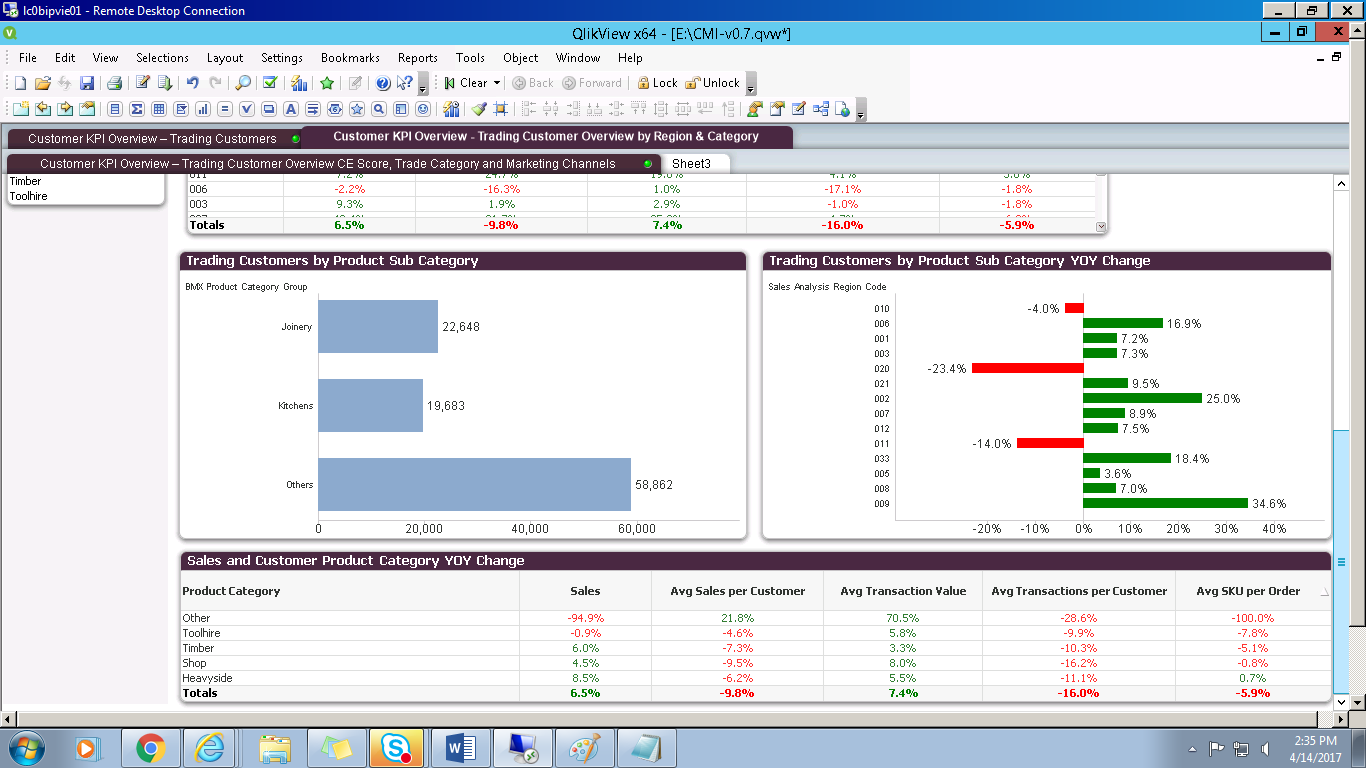Expand the Clear button dropdown arrow
This screenshot has width=1366, height=768.
tap(497, 83)
